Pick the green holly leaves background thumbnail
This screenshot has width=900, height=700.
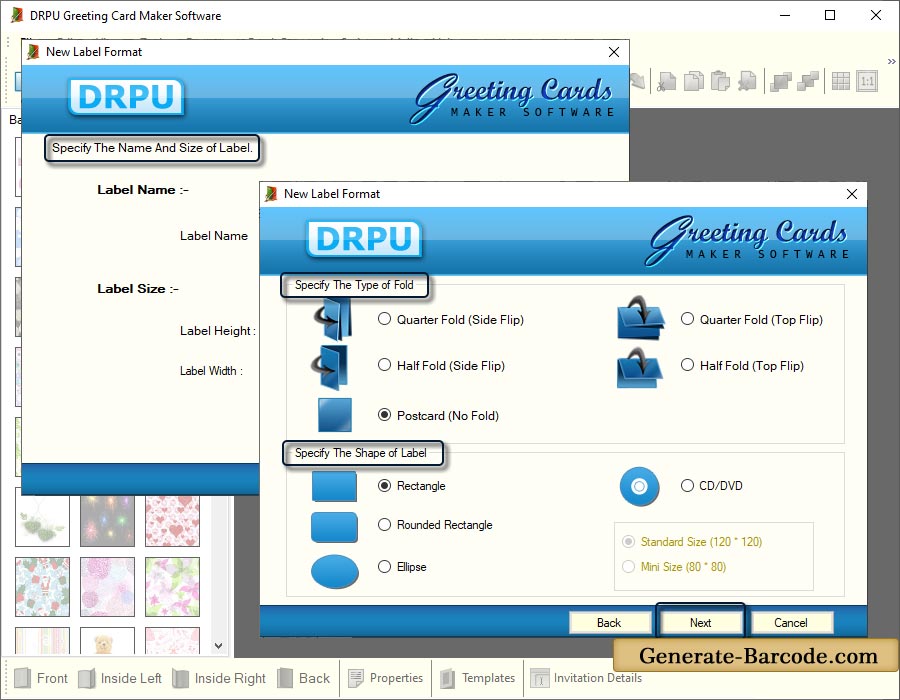(42, 521)
